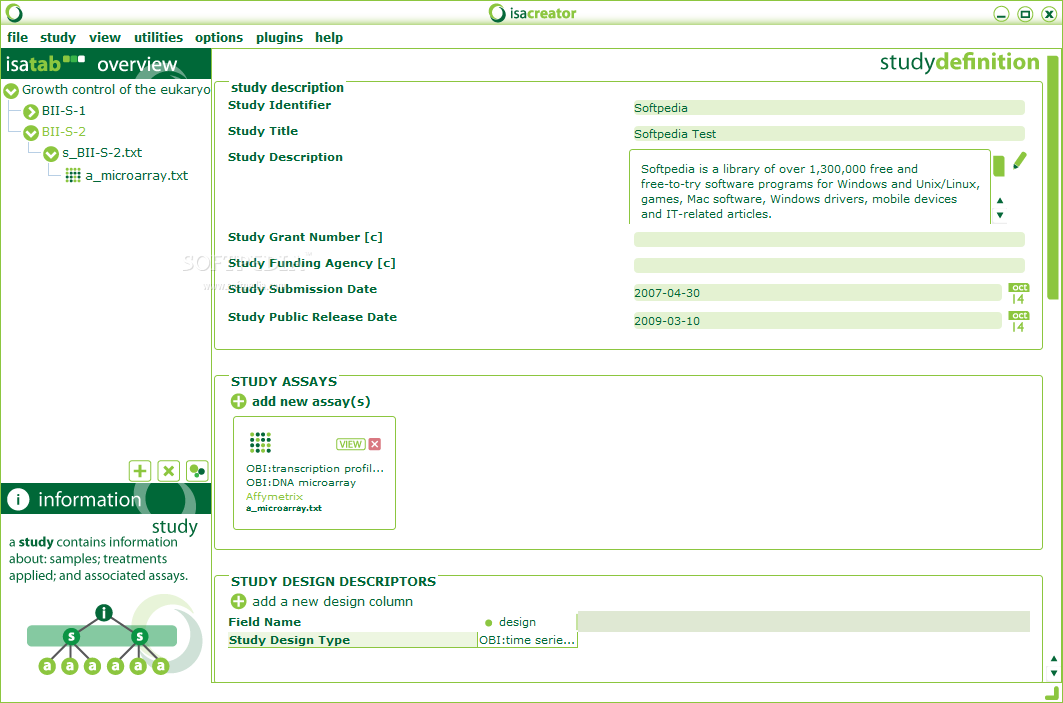The height and width of the screenshot is (703, 1063).
Task: Collapse the Growth control investigation node
Action: (x=11, y=90)
